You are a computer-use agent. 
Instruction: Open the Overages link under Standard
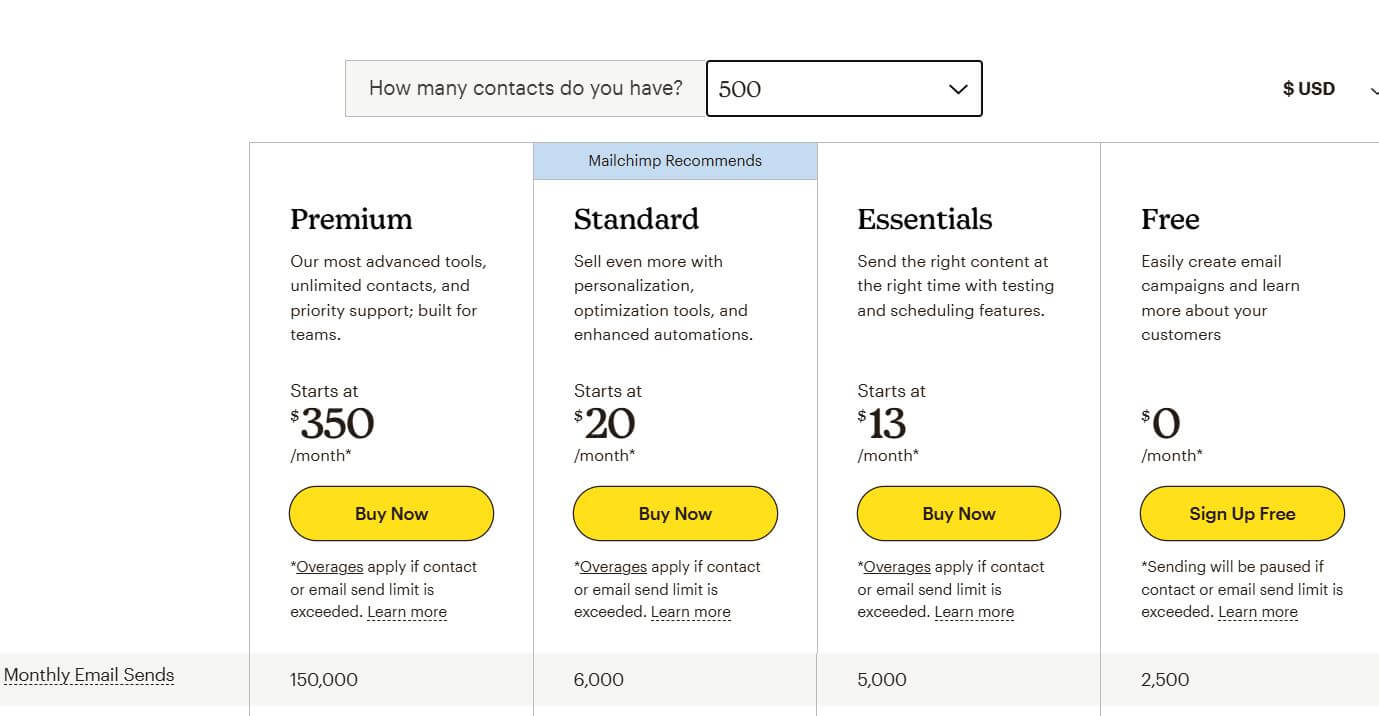pos(613,566)
